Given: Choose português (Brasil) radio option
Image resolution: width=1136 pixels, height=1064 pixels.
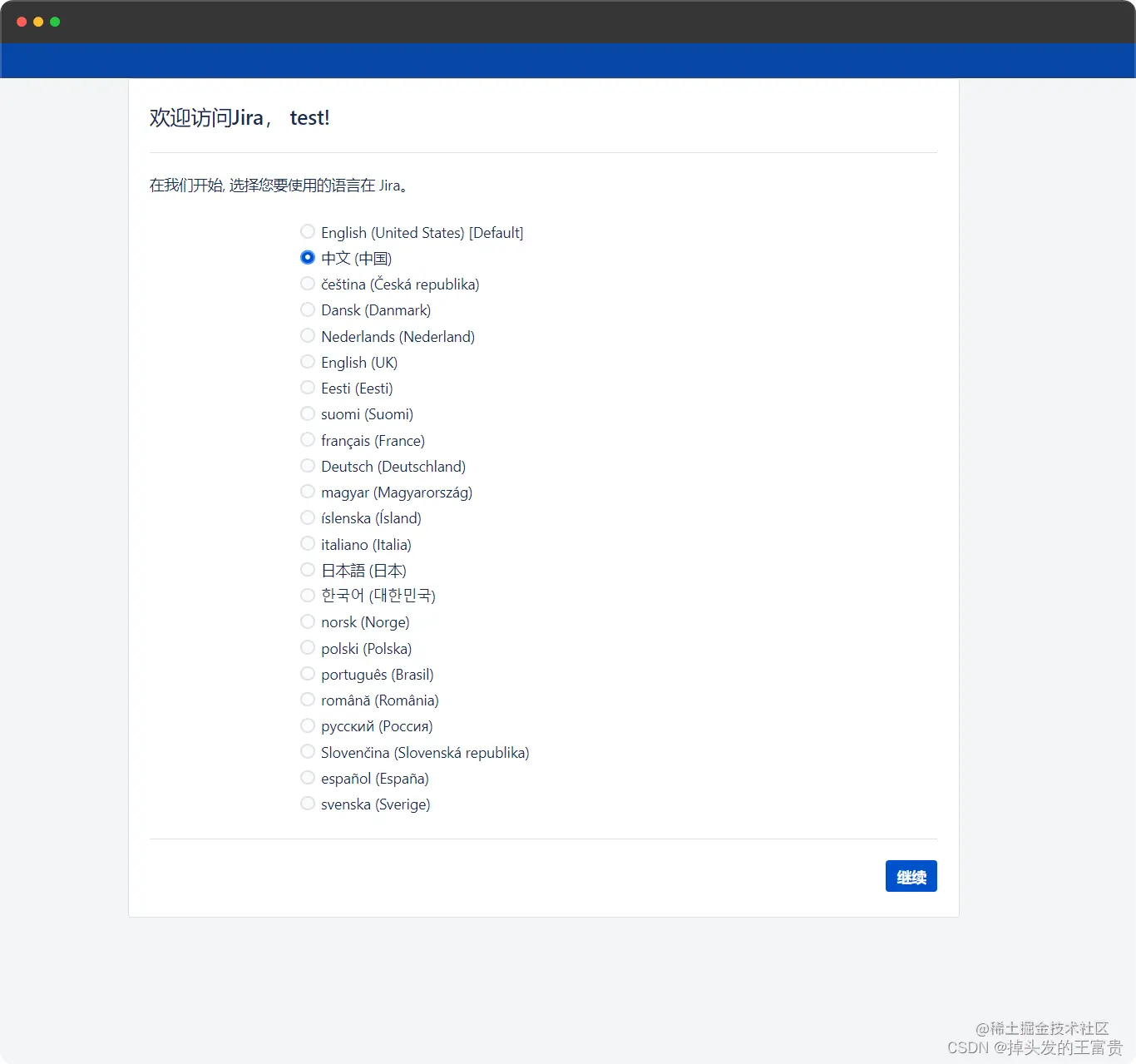Looking at the screenshot, I should pyautogui.click(x=308, y=673).
